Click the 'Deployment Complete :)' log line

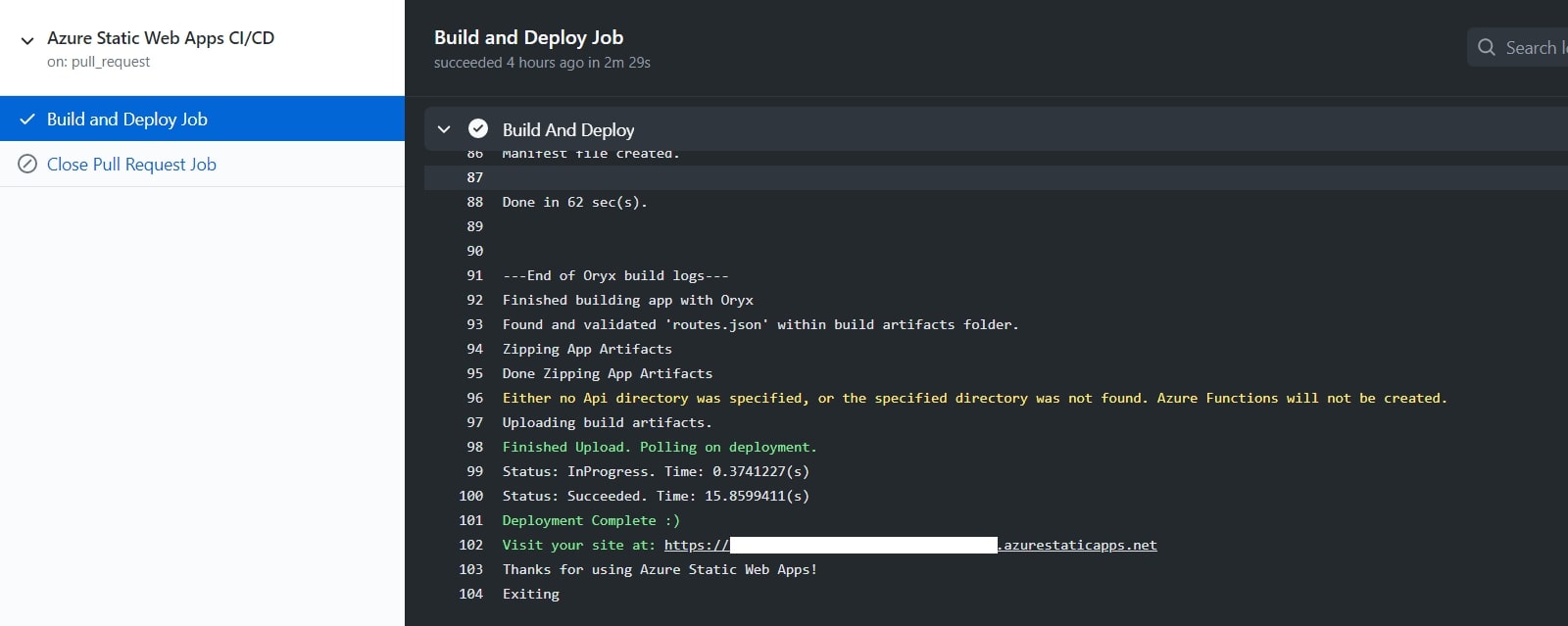pyautogui.click(x=591, y=520)
